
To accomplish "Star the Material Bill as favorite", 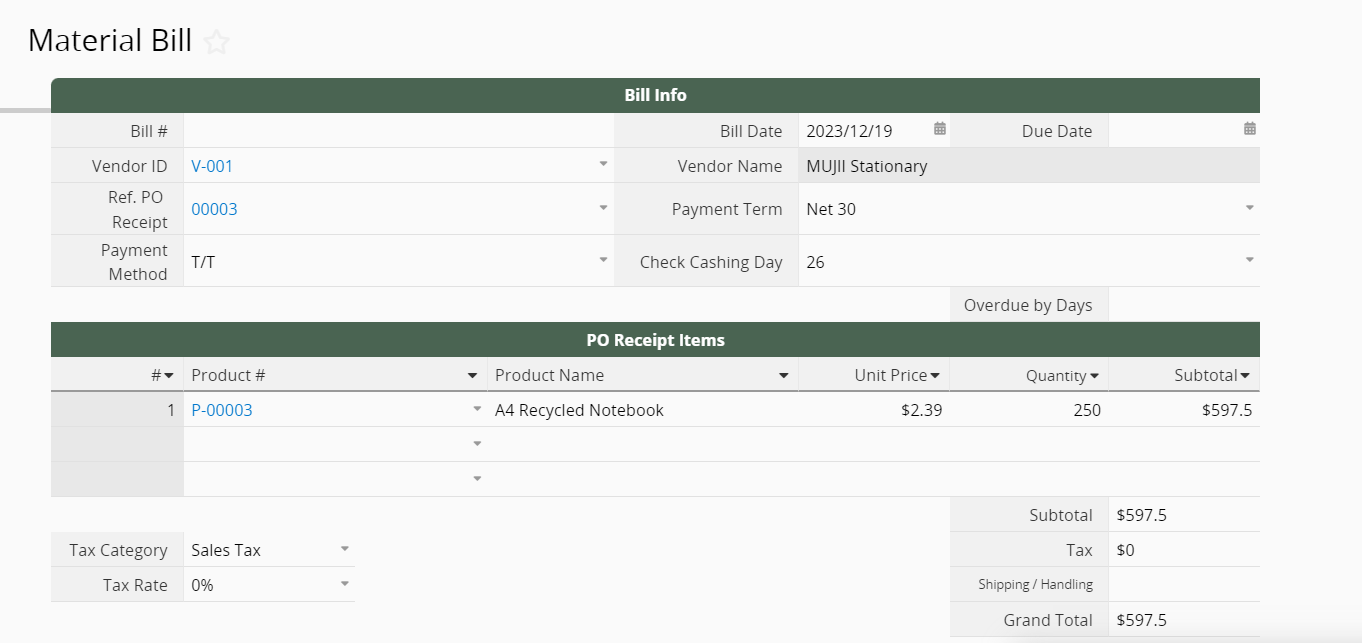I will click(216, 42).
